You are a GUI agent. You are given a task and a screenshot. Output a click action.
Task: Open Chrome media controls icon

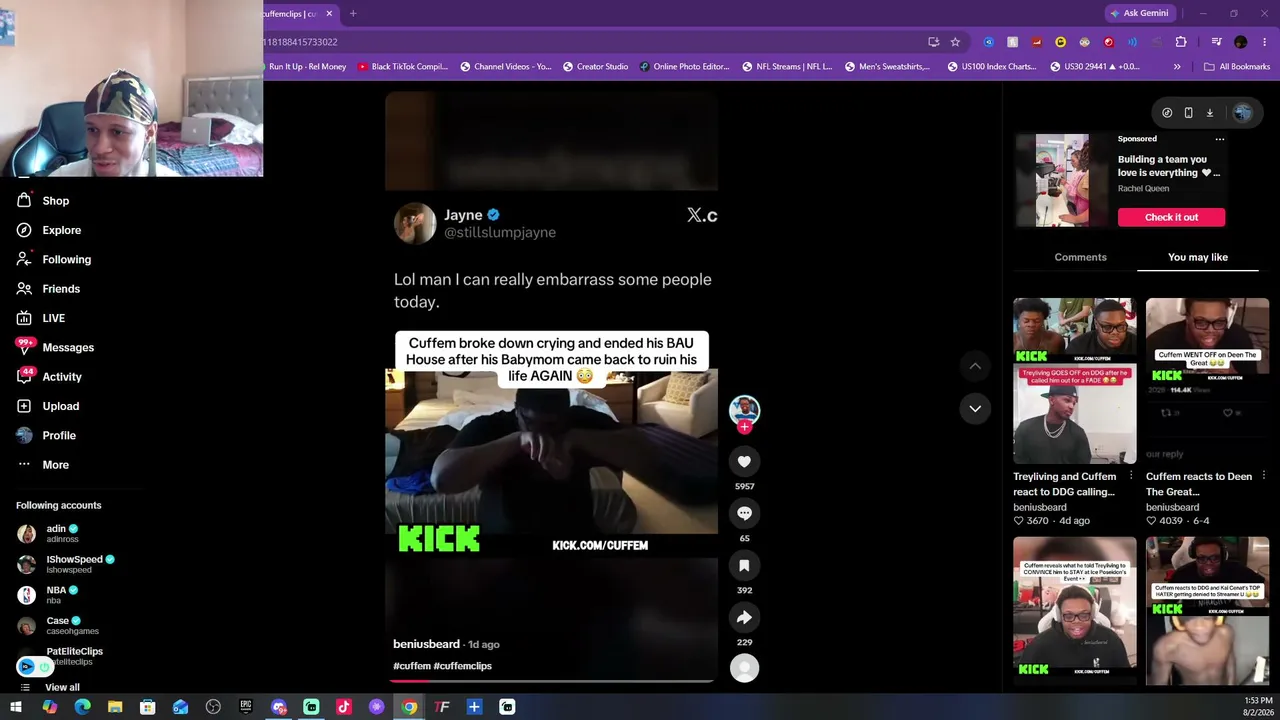[x=1216, y=42]
